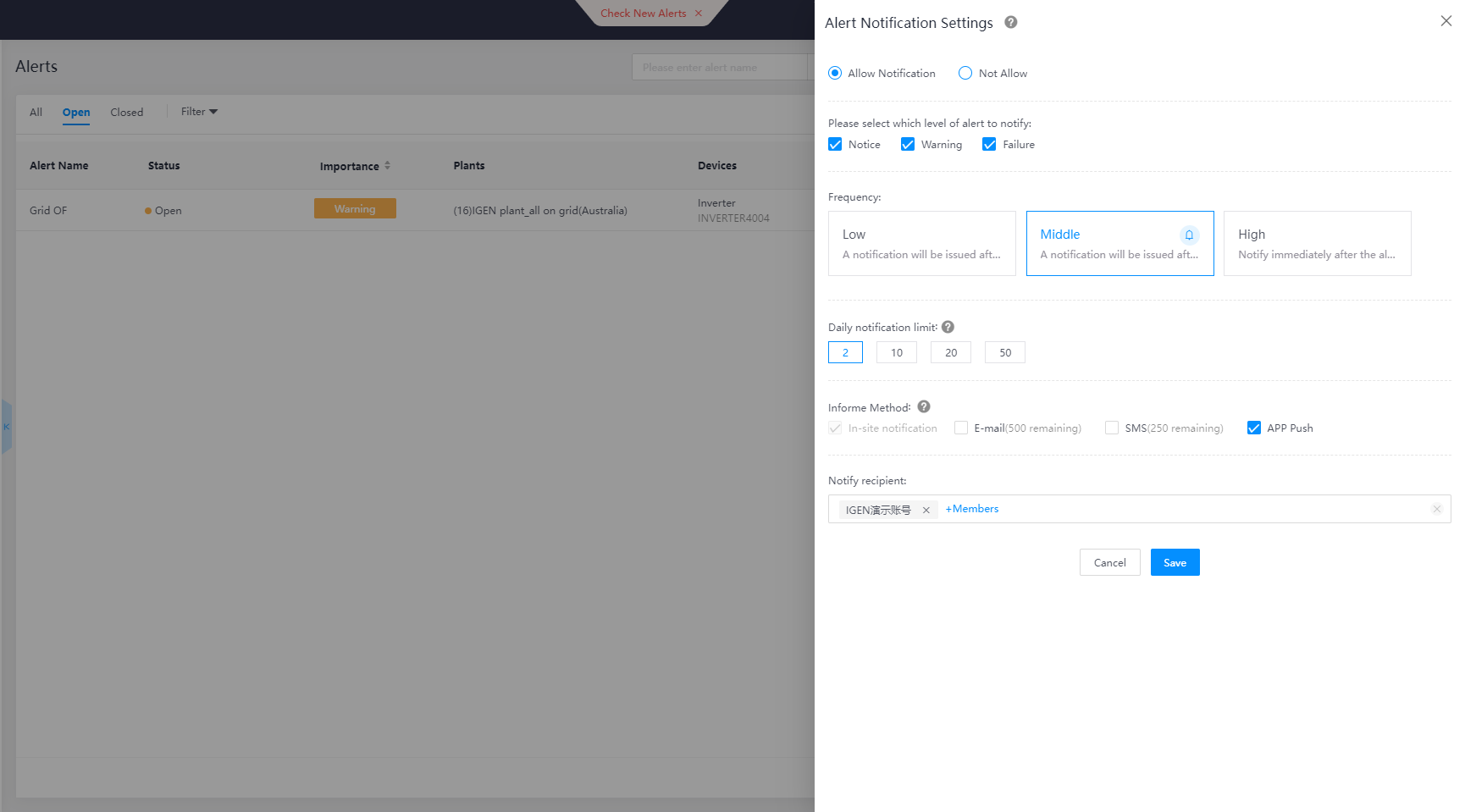Close the Alert Notification Settings panel
Screen dimensions: 1465x812
[x=1446, y=21]
